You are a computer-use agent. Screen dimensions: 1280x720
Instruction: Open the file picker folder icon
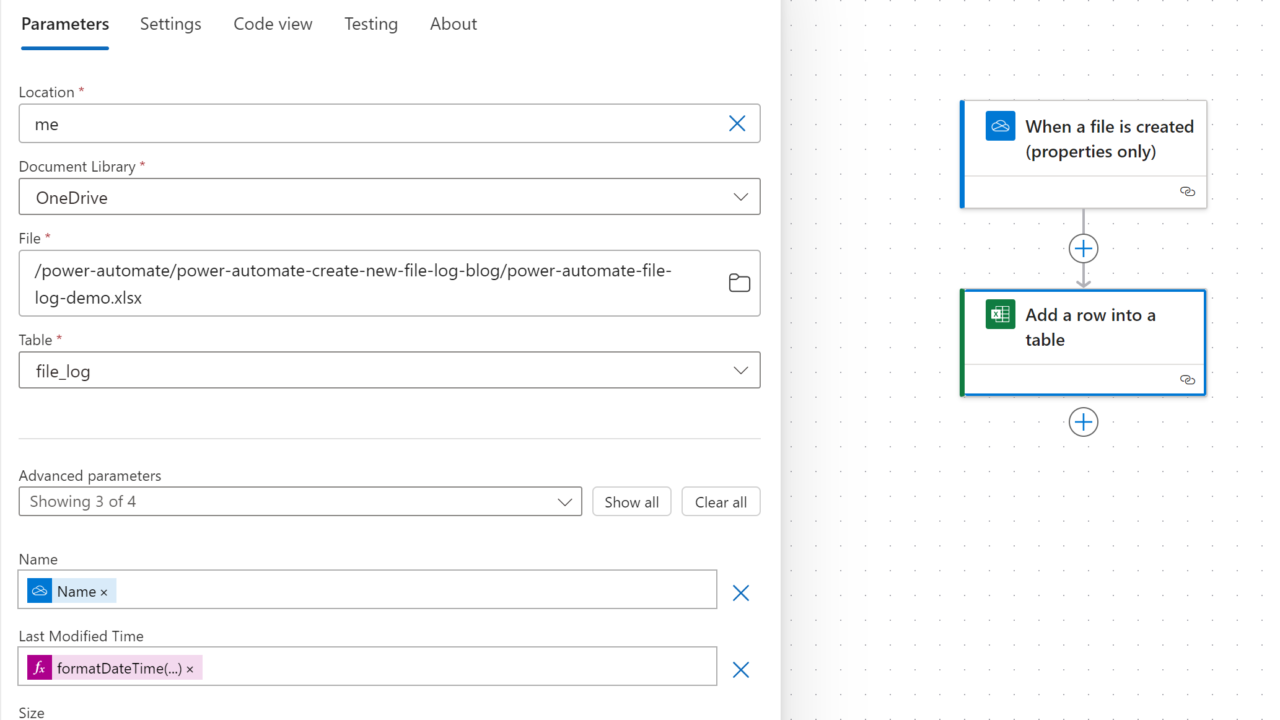[739, 283]
